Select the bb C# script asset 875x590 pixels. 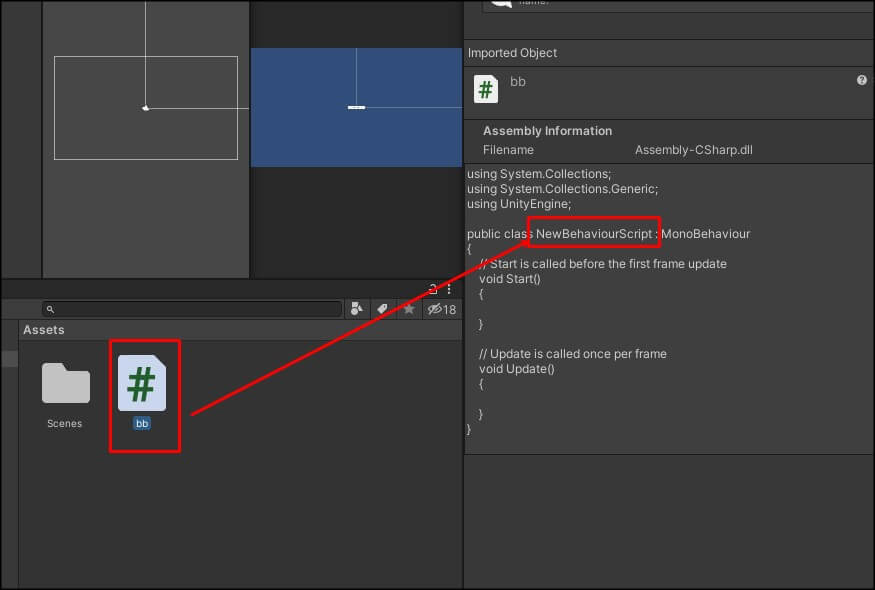click(x=142, y=383)
